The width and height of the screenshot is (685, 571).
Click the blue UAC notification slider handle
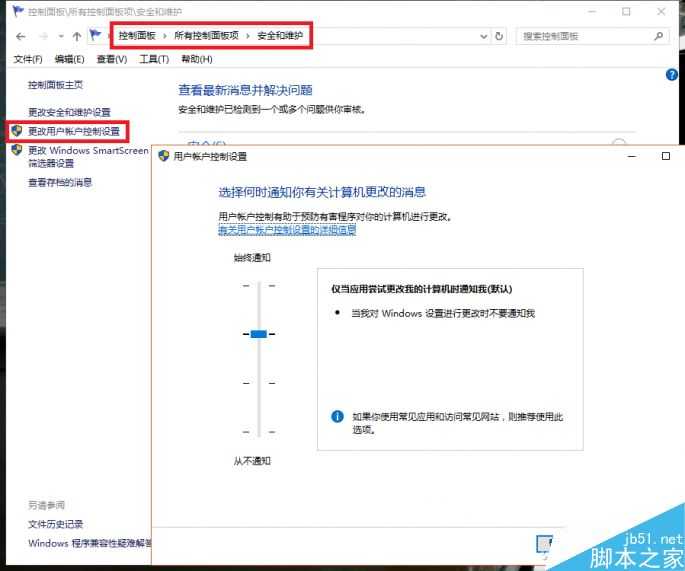coord(258,333)
